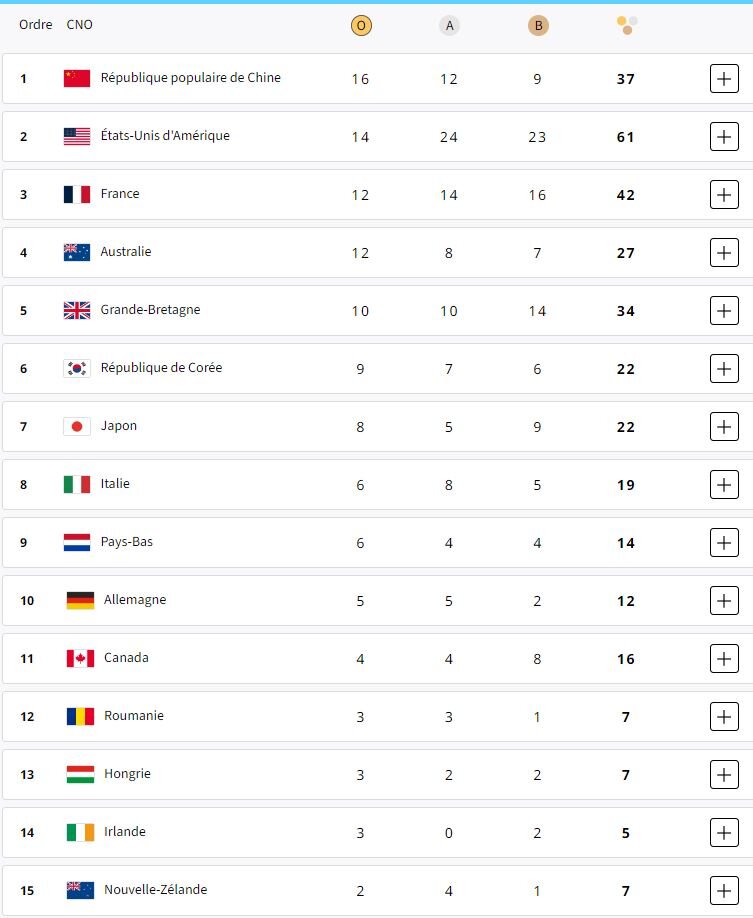Viewport: 753px width, 918px height.
Task: Click the France flag icon
Action: coord(77,194)
